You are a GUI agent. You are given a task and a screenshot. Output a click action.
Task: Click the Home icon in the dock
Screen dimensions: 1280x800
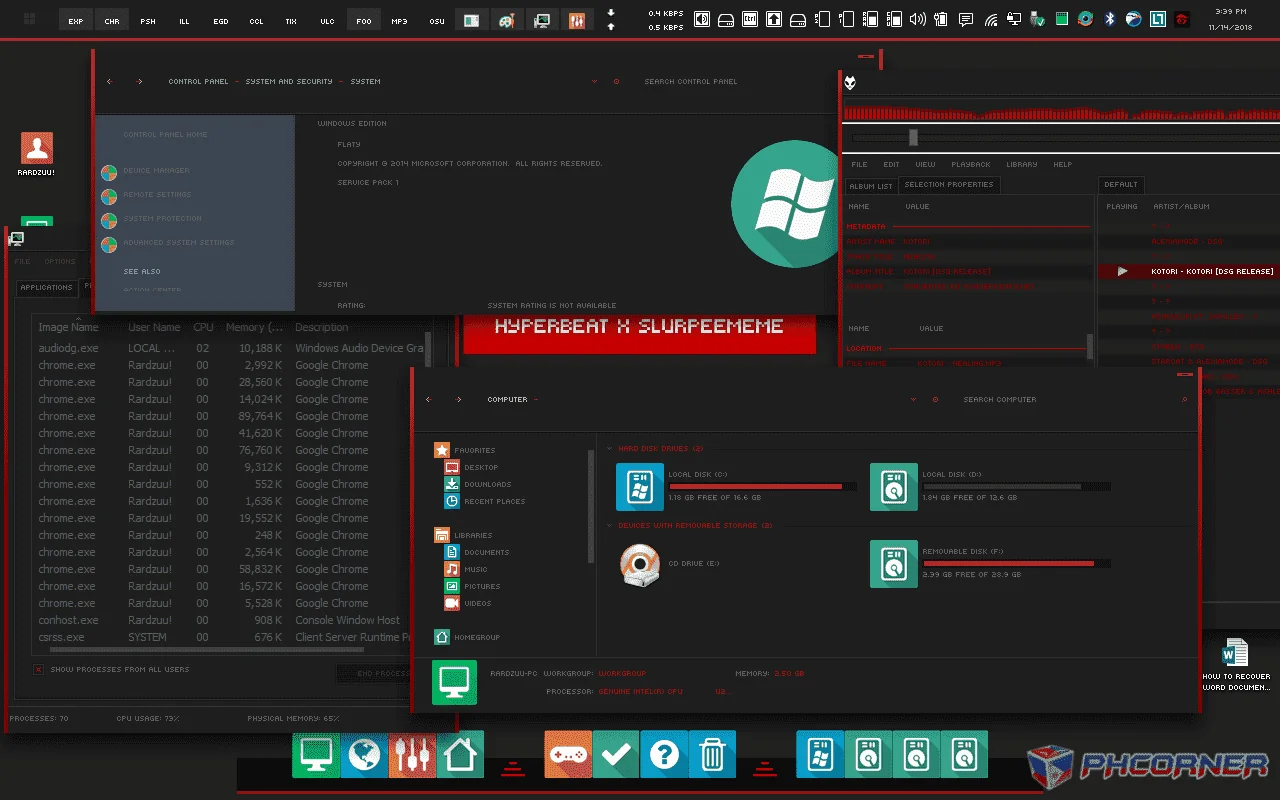click(460, 754)
